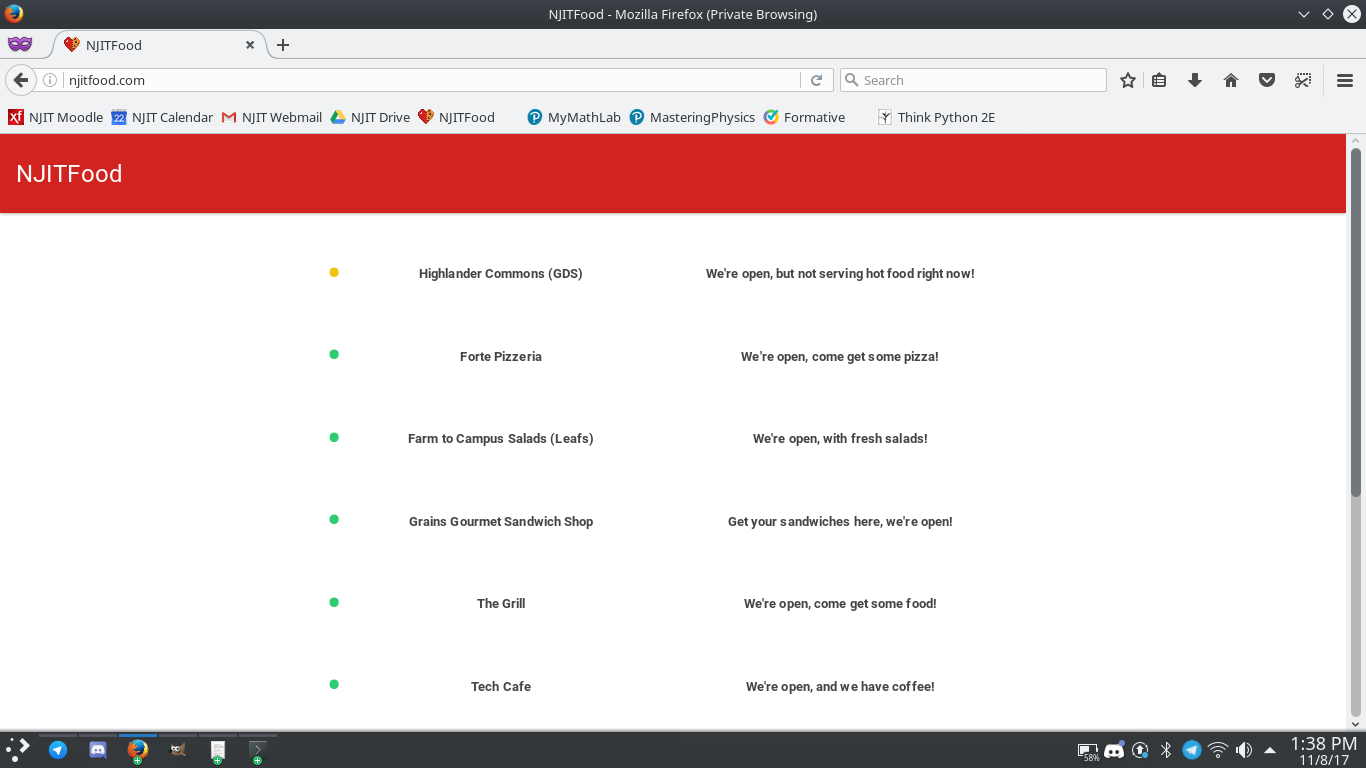This screenshot has width=1366, height=768.
Task: Click green status dot for Farm to Campus Salads
Action: [334, 437]
